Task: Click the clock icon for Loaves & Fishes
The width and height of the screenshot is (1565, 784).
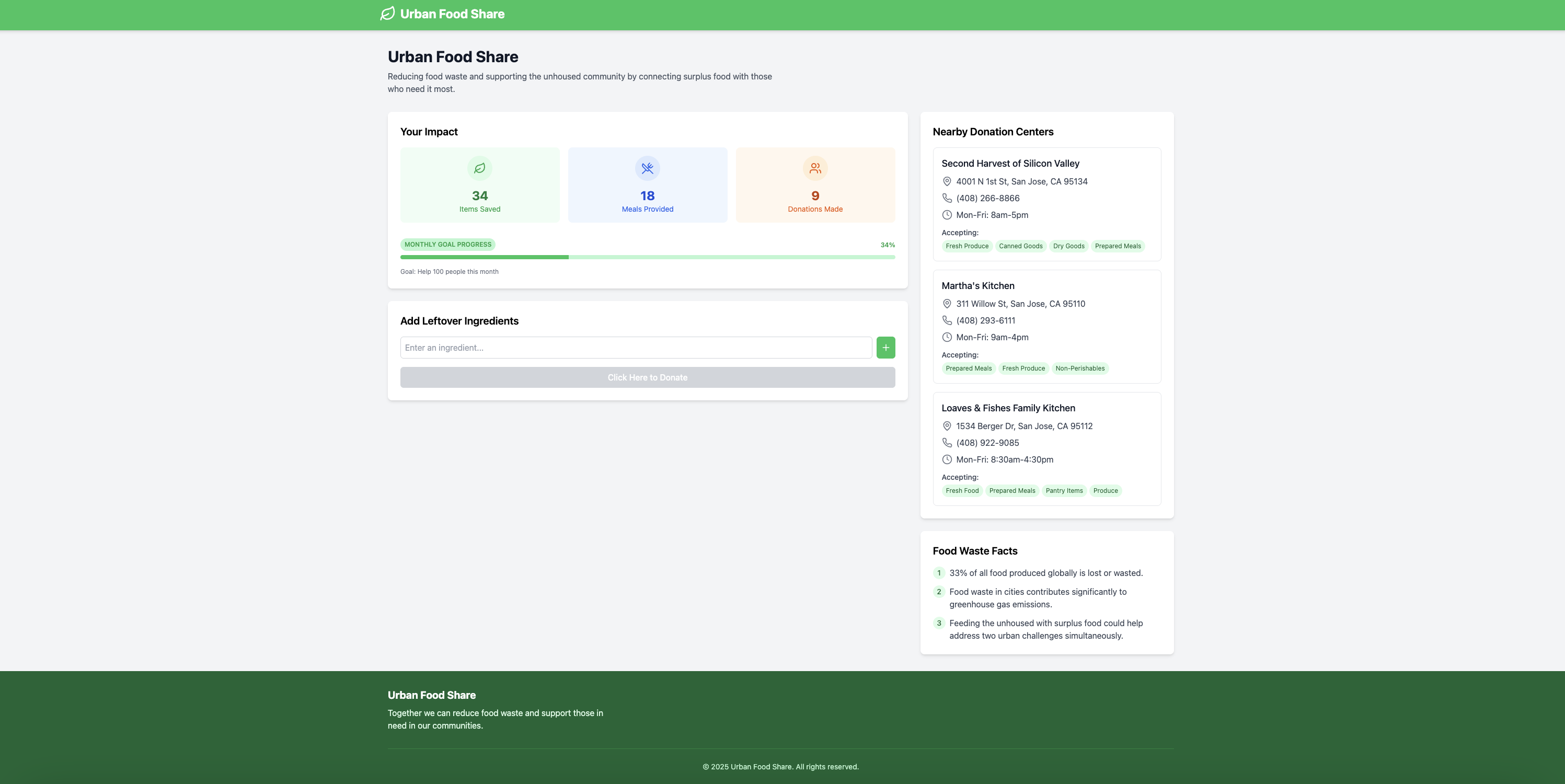Action: tap(947, 460)
